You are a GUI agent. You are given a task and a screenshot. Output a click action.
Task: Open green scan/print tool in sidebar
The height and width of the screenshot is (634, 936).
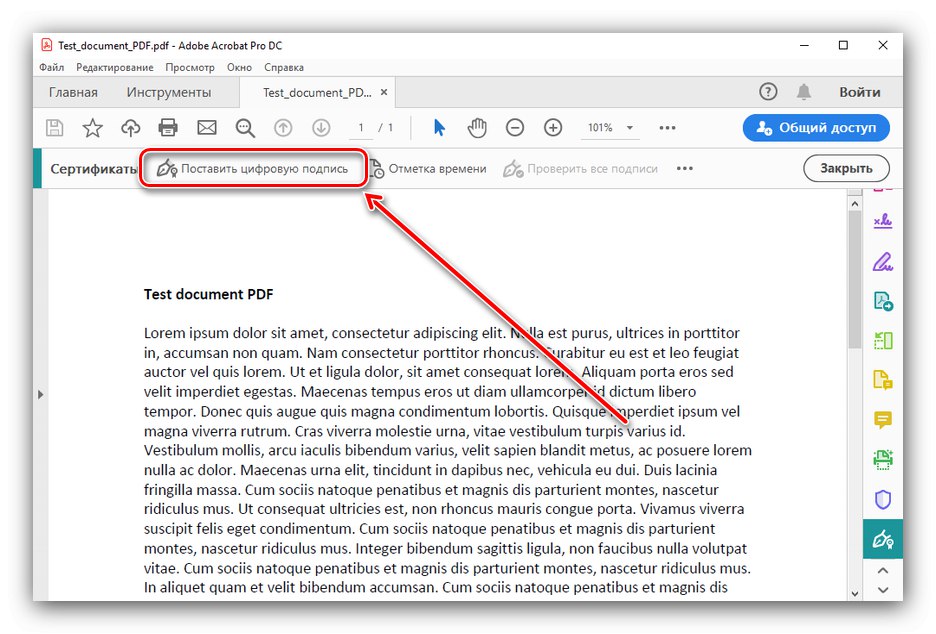point(883,459)
